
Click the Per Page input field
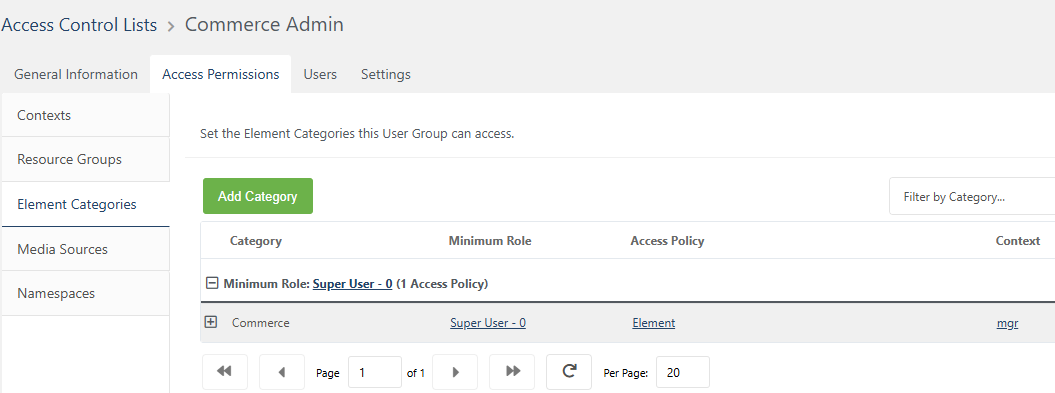point(682,372)
